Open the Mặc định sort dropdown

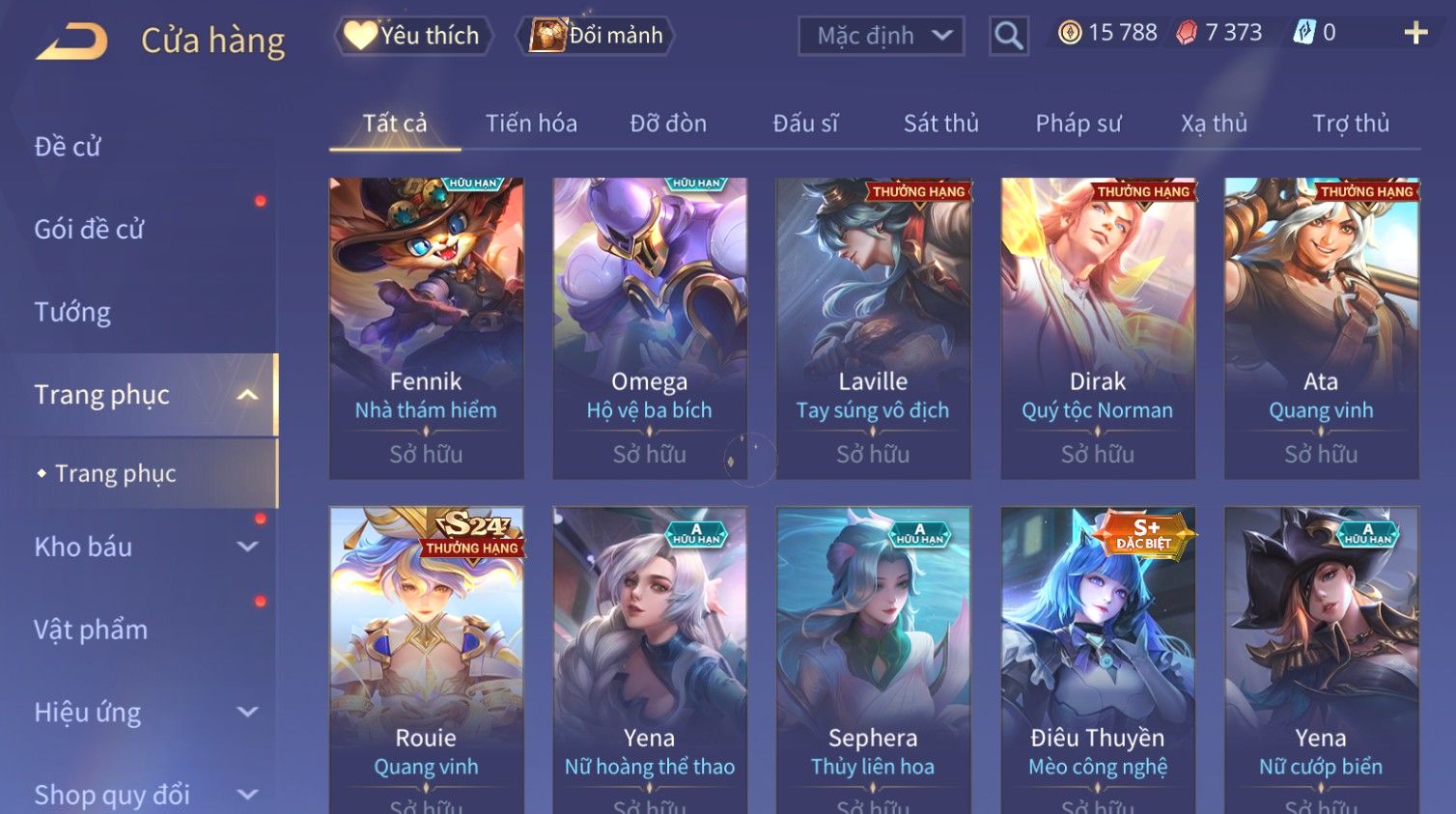click(x=881, y=36)
